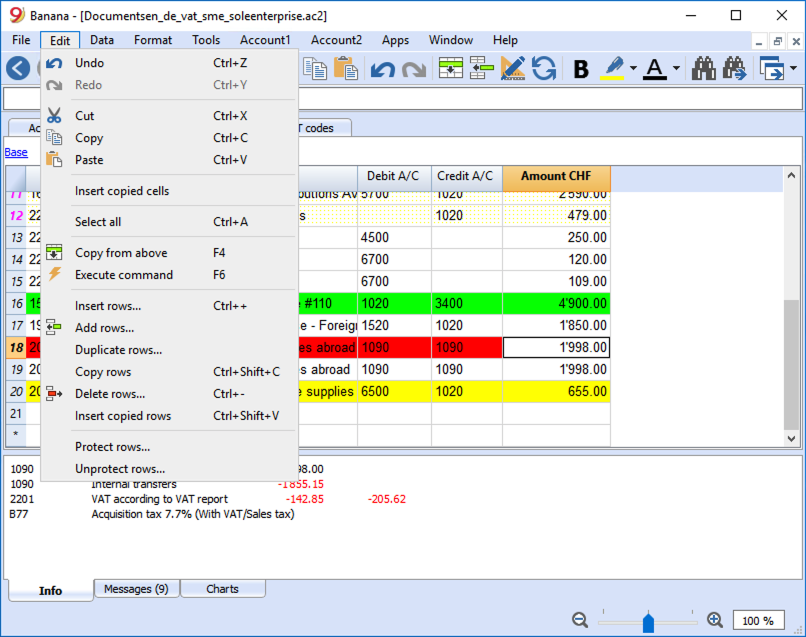Click the window with arrow toolbar icon
Image resolution: width=806 pixels, height=637 pixels.
tap(772, 68)
